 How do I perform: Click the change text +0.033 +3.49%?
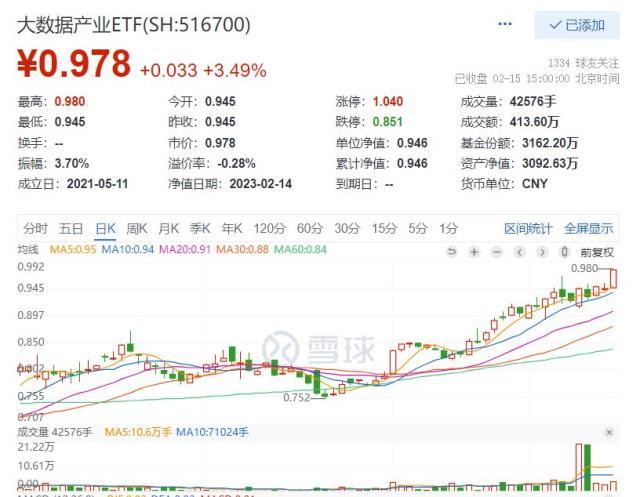click(x=203, y=71)
